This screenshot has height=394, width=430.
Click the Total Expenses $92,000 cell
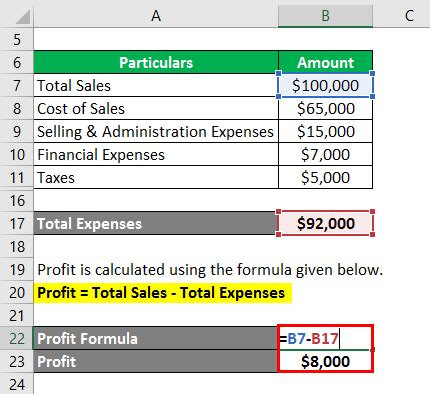tap(325, 223)
